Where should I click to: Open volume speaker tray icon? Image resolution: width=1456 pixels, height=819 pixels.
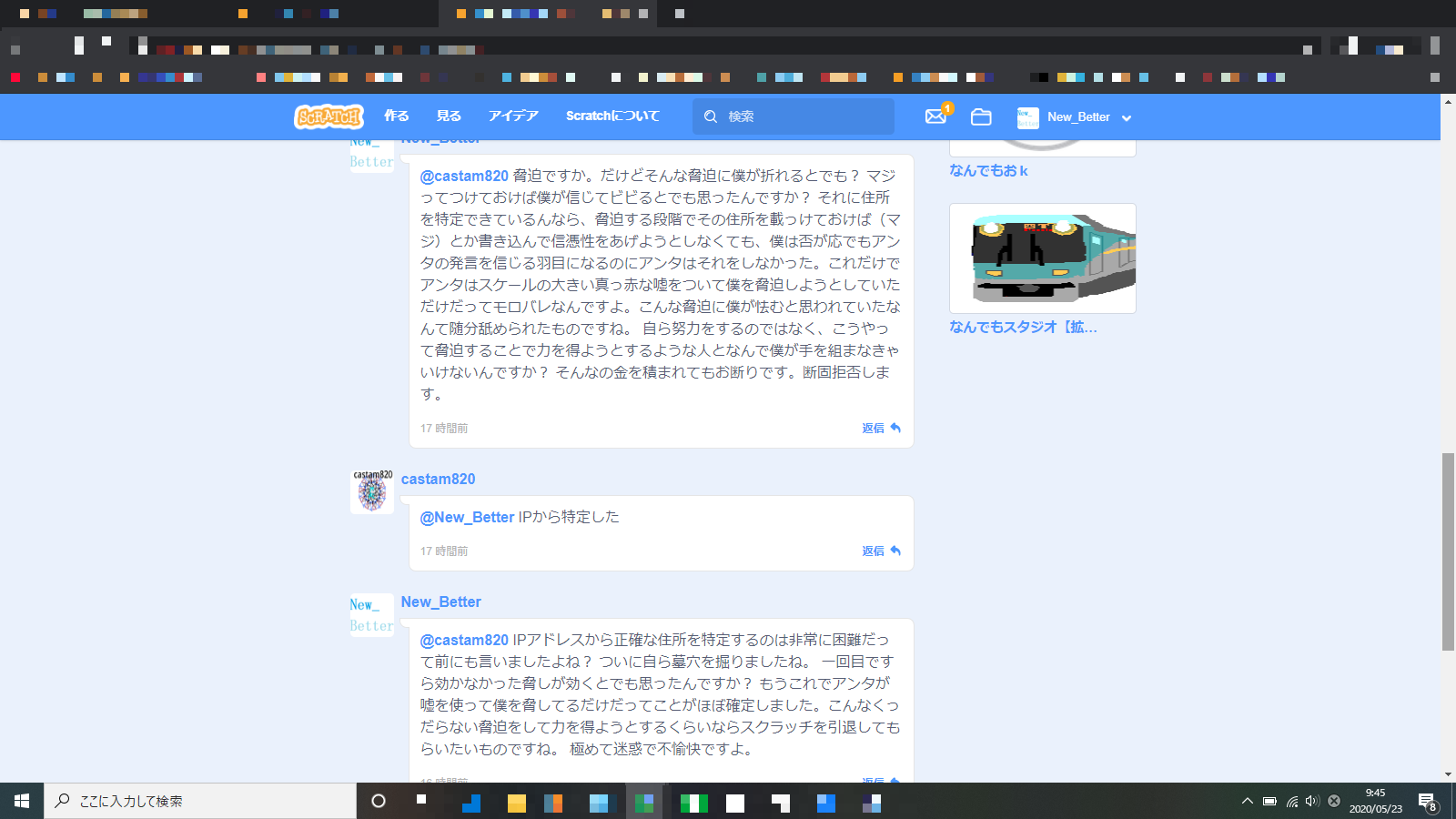(1312, 801)
